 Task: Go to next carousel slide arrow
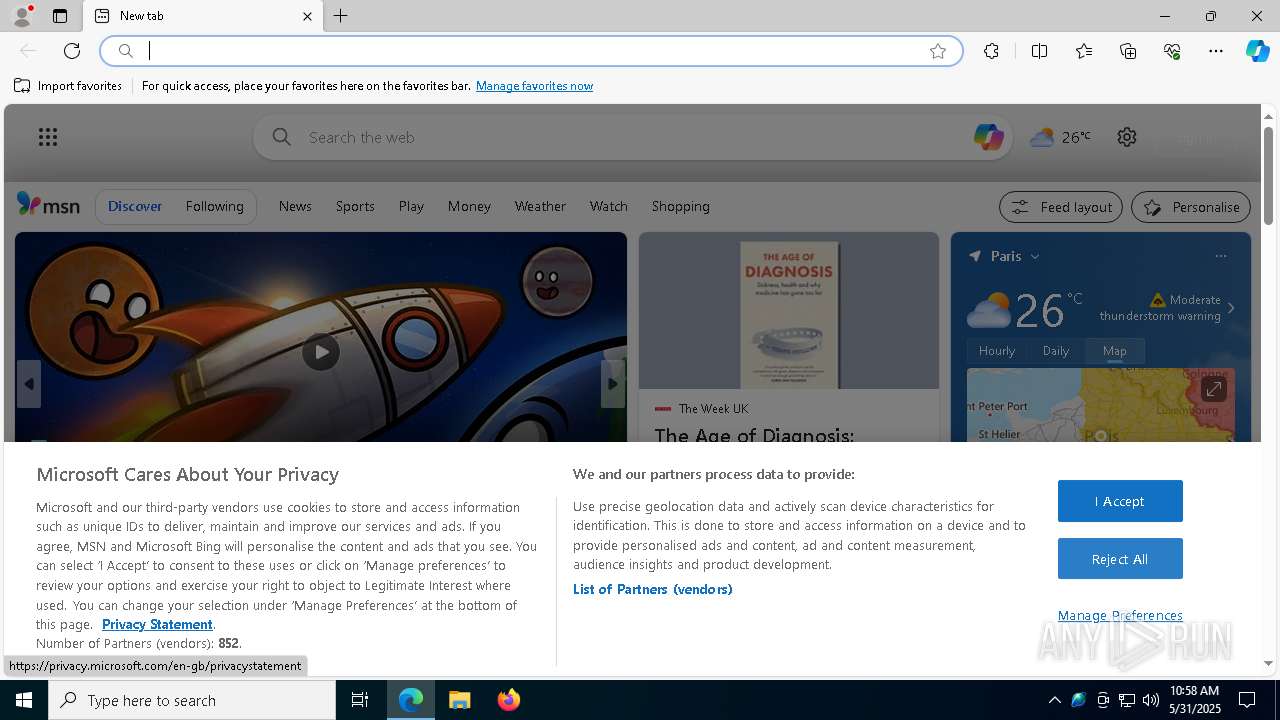(613, 384)
